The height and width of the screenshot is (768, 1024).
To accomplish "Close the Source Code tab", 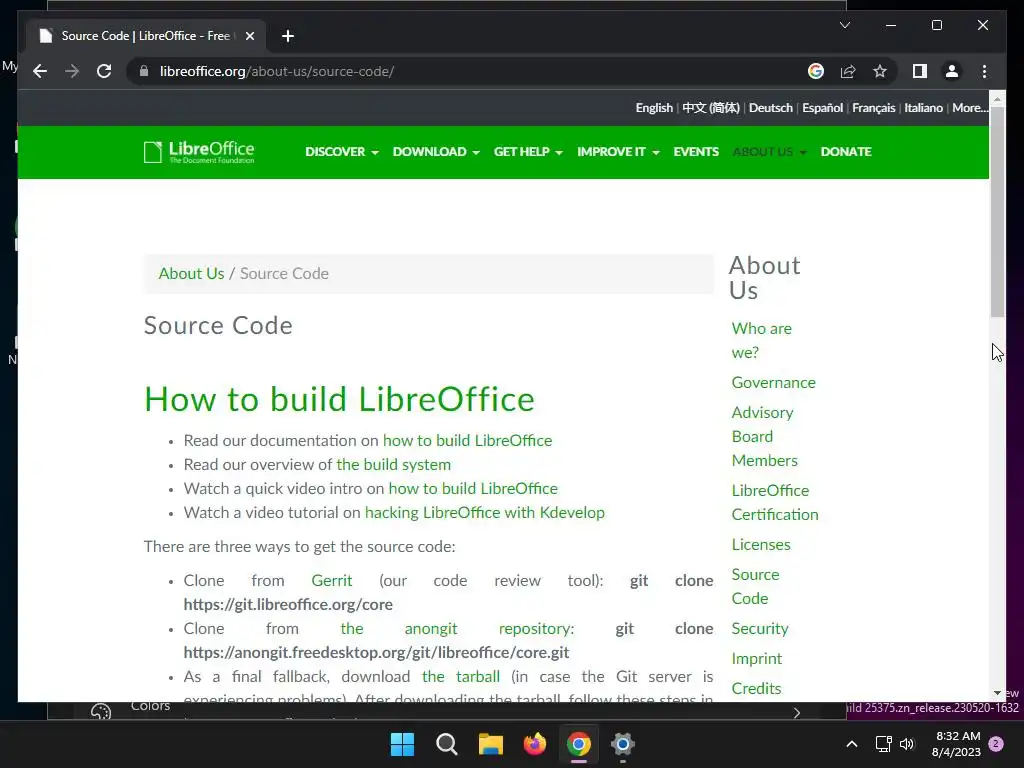I will [x=249, y=36].
